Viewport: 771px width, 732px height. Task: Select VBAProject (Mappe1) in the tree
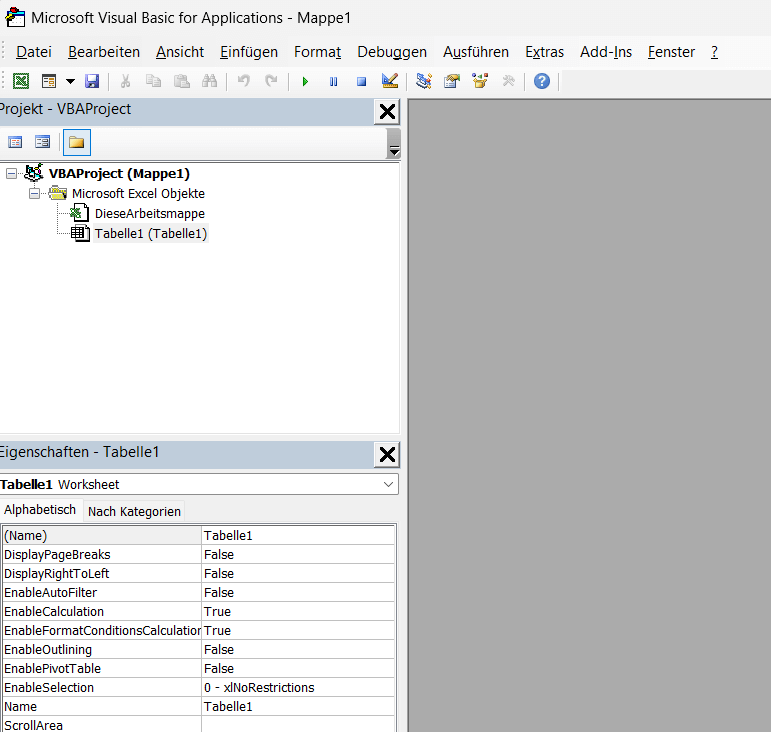point(119,174)
